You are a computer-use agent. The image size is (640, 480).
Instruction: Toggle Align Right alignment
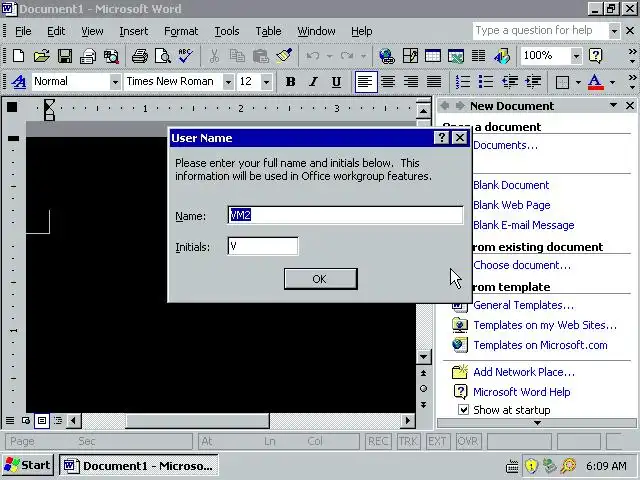coord(411,82)
